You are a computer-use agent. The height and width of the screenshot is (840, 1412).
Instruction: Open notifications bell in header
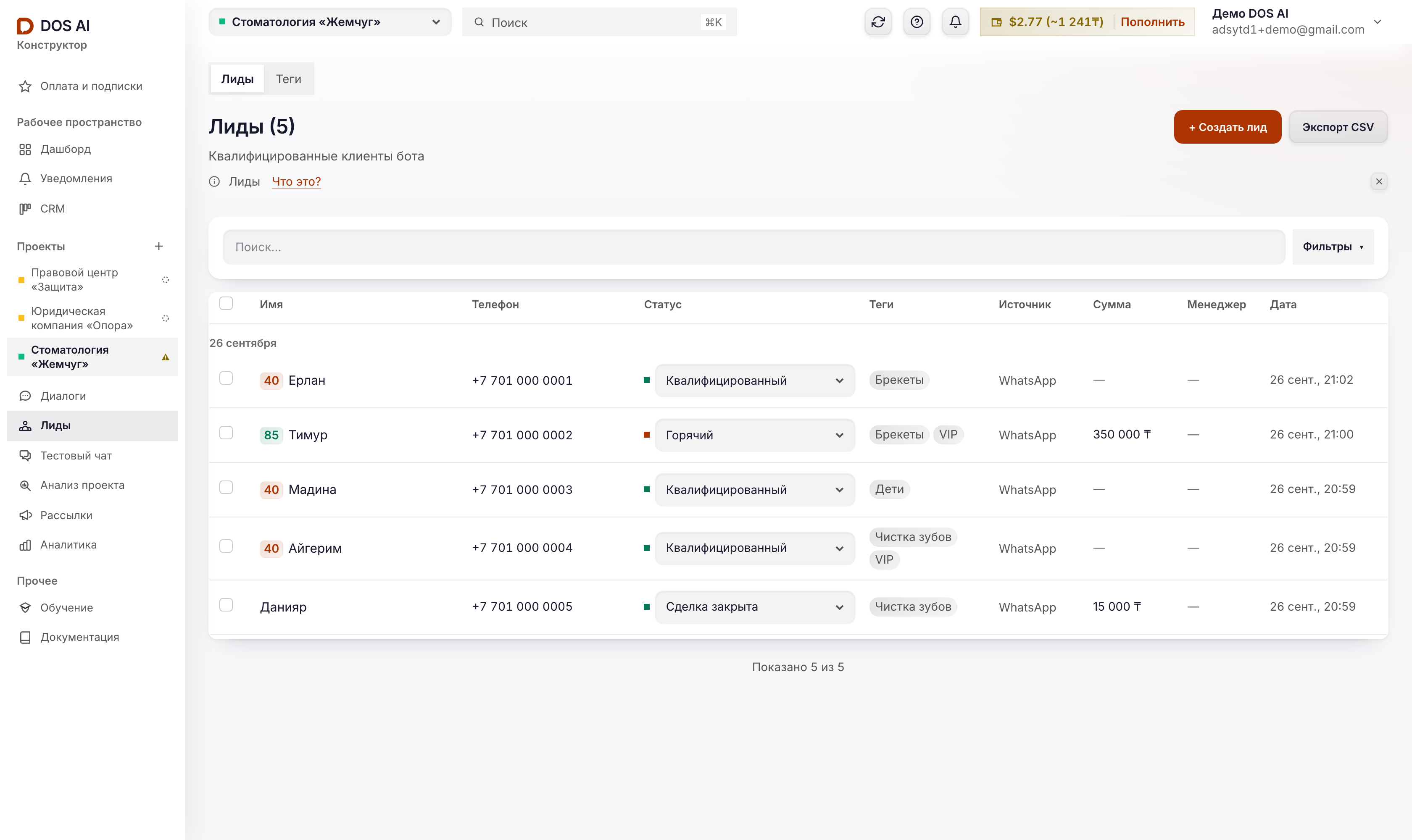(x=955, y=22)
